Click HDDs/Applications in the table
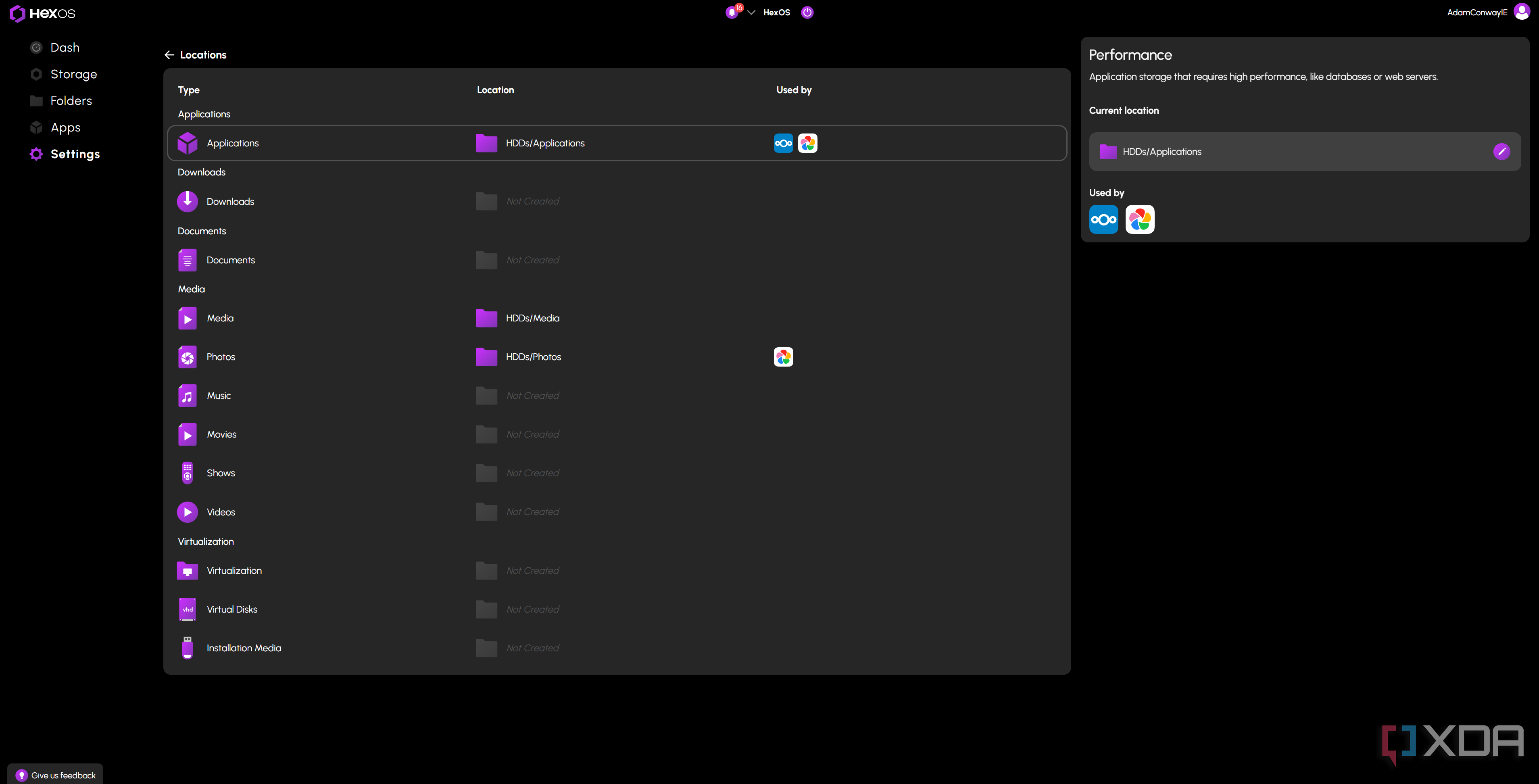Image resolution: width=1539 pixels, height=784 pixels. coord(530,144)
